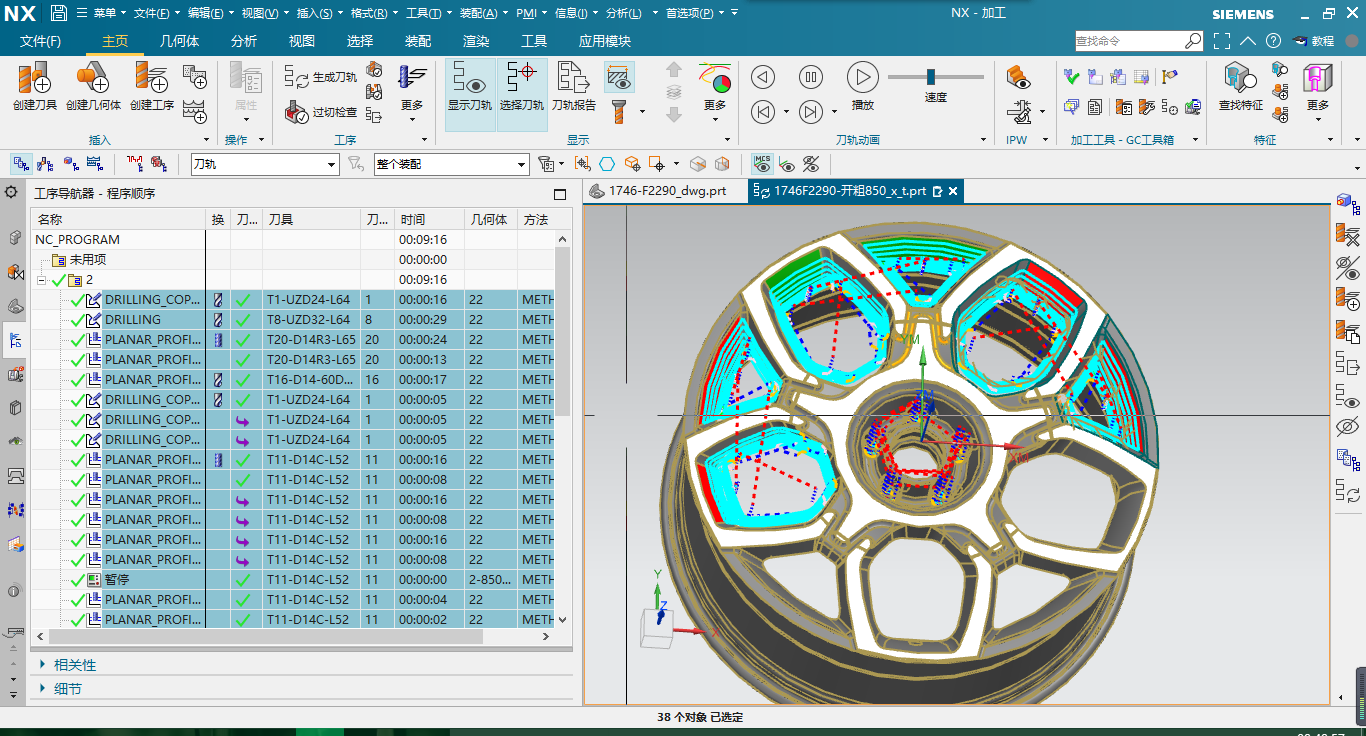Click the 时间 column header
The height and width of the screenshot is (736, 1366).
[x=429, y=219]
